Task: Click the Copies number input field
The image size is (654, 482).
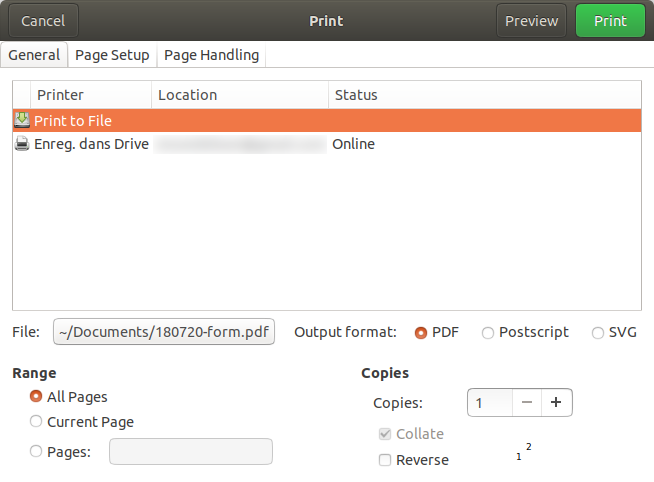Action: point(489,402)
